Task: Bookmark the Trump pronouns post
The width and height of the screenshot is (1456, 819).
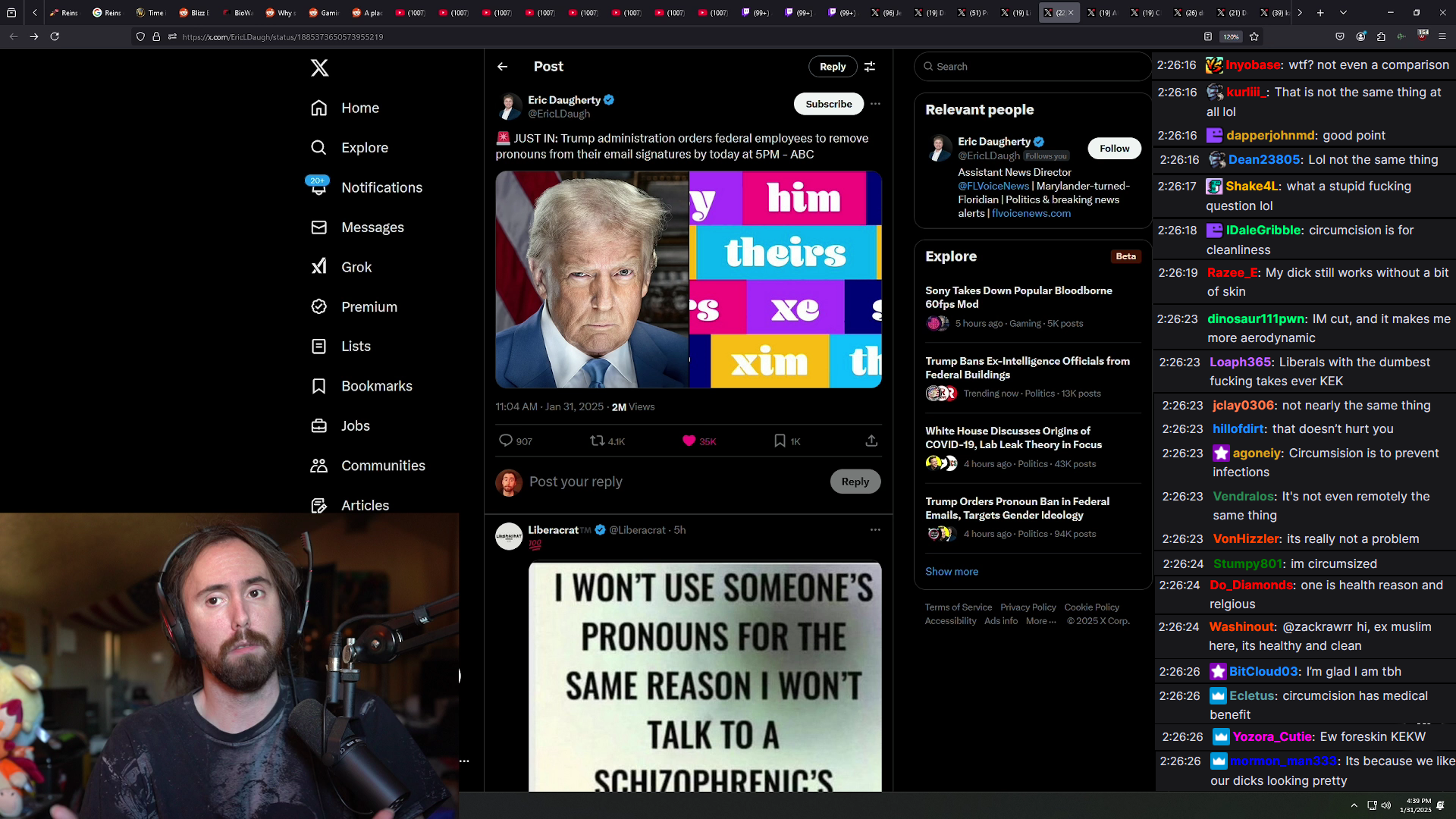Action: pos(780,441)
